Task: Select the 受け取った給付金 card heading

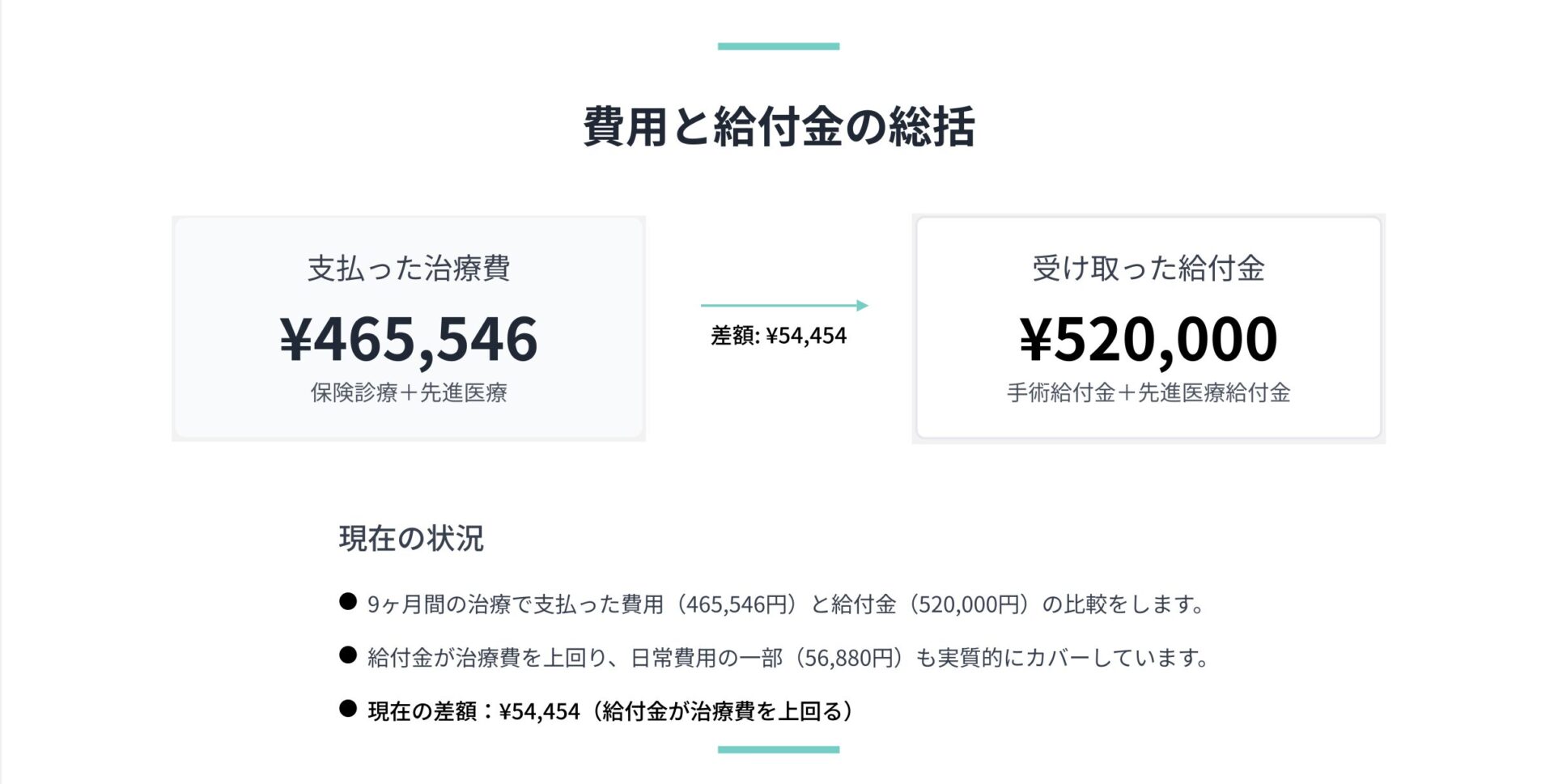Action: click(1148, 269)
